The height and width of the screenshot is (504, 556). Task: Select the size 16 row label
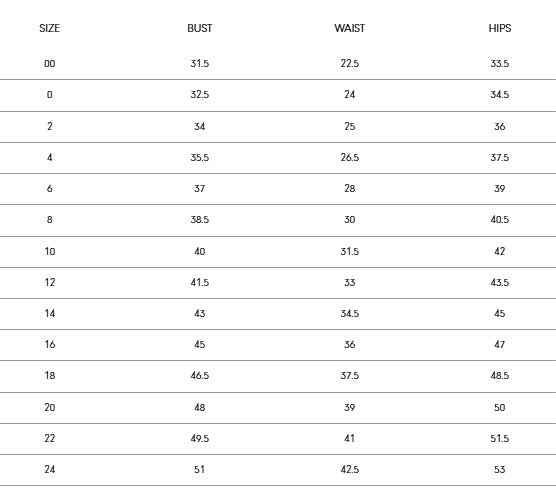point(50,345)
